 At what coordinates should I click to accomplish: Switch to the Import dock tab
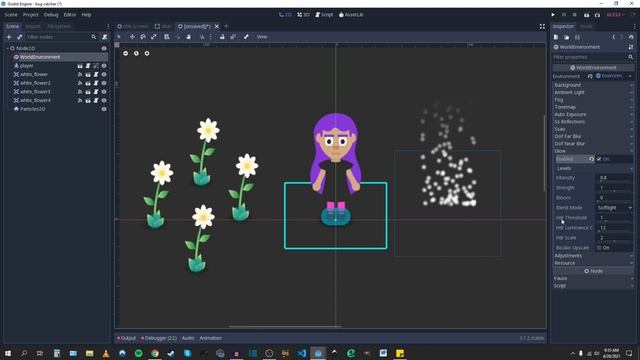pos(33,26)
